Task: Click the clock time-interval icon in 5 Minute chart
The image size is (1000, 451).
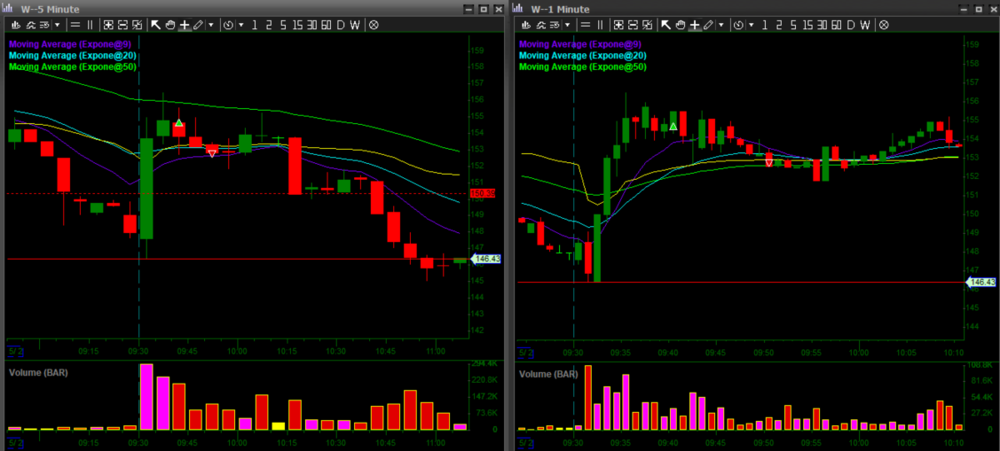Action: [x=230, y=23]
